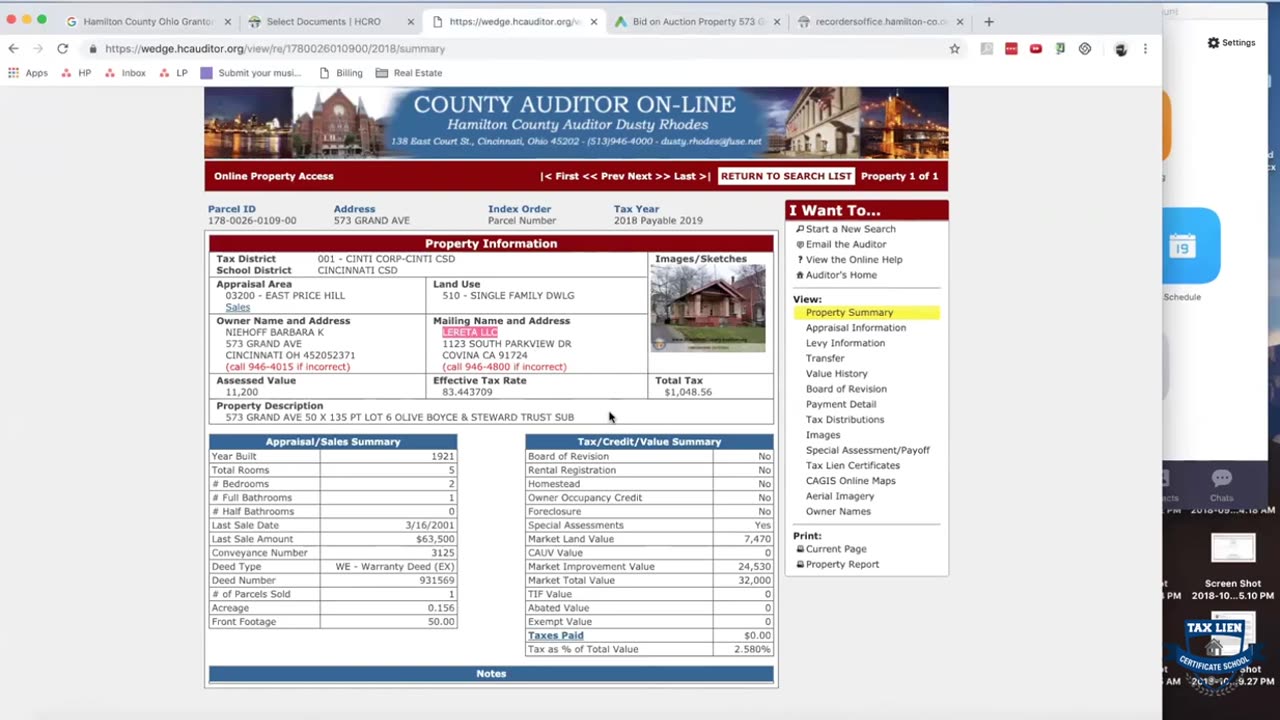Screen dimensions: 1280x720
Task: Switch to recordersoffice.hamilton tab
Action: coord(881,21)
